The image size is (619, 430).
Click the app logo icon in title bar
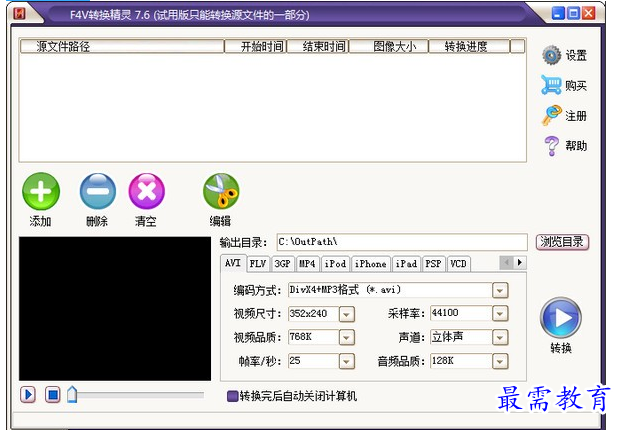point(19,14)
